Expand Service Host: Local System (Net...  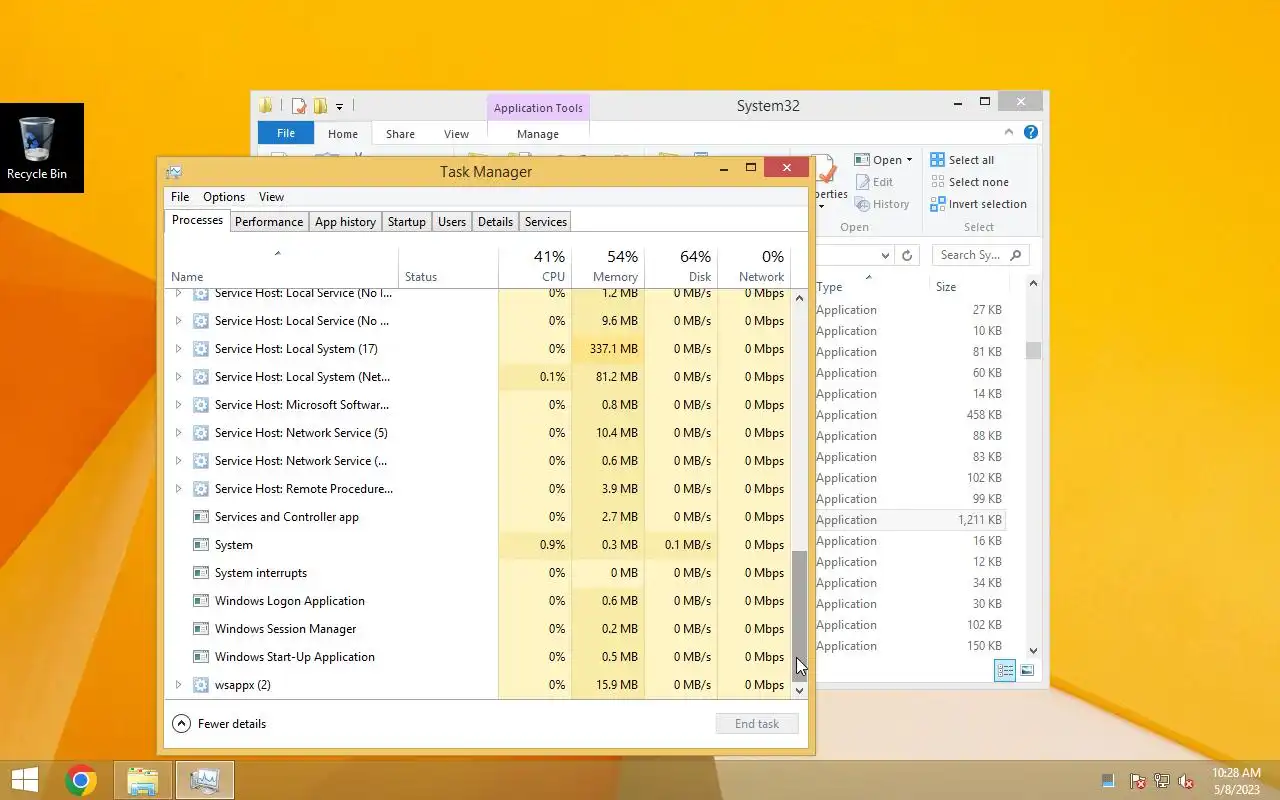coord(179,377)
